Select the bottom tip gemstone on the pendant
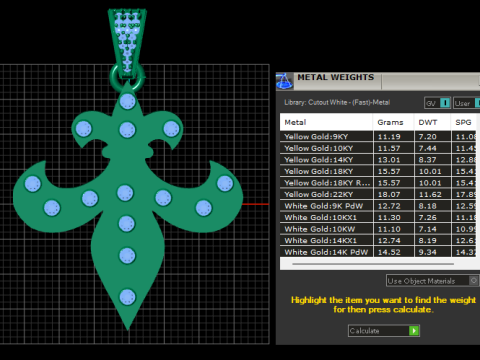This screenshot has height=360, width=480. click(127, 297)
